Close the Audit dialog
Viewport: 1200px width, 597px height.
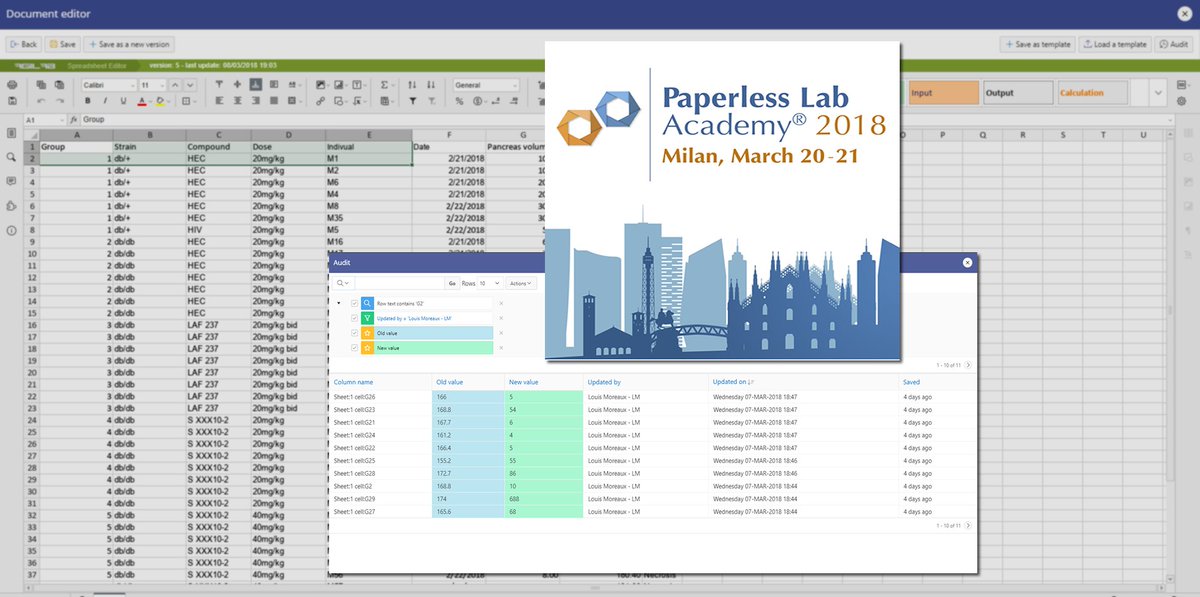pyautogui.click(x=967, y=263)
